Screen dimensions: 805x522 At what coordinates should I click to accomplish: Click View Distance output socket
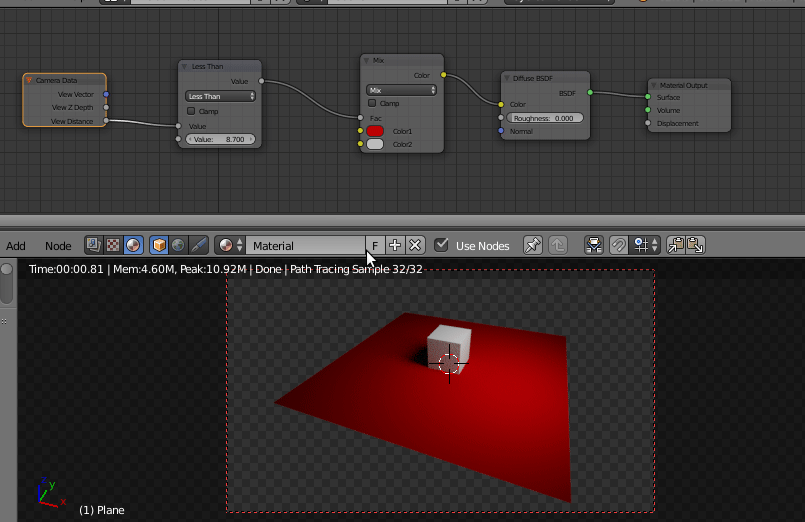pyautogui.click(x=106, y=121)
